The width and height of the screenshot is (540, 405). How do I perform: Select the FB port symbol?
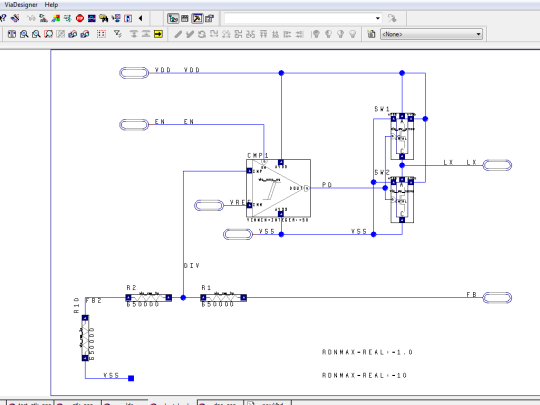[497, 298]
